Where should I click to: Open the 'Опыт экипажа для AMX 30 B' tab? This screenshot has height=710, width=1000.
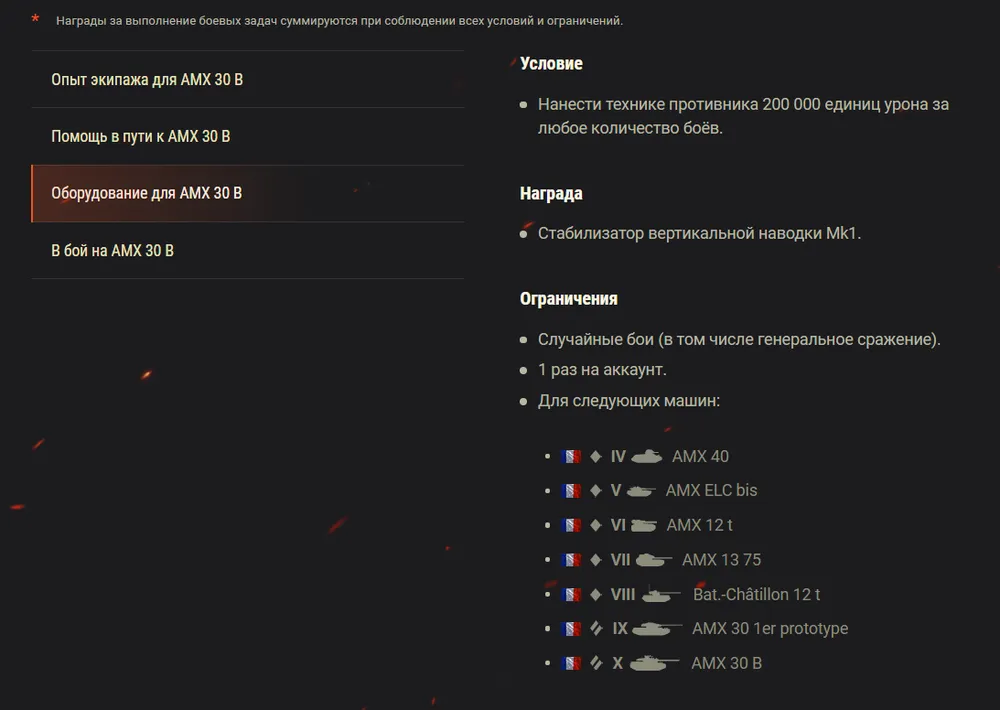(x=147, y=79)
